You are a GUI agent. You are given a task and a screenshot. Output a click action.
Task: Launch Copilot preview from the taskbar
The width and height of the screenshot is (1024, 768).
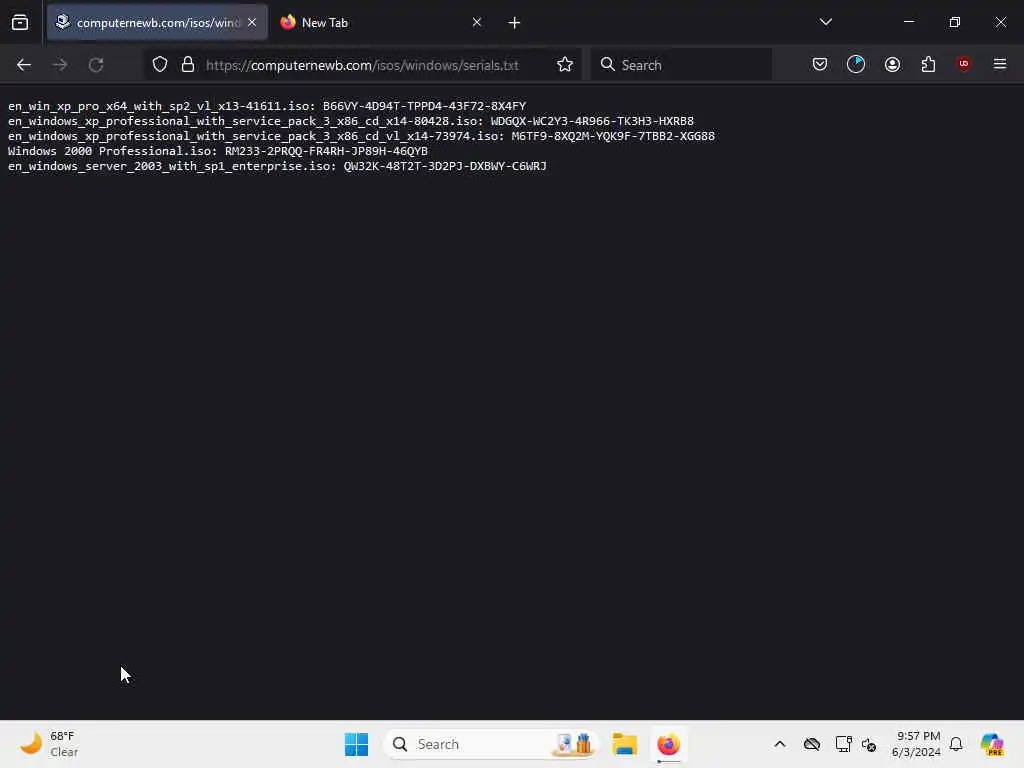pyautogui.click(x=993, y=744)
